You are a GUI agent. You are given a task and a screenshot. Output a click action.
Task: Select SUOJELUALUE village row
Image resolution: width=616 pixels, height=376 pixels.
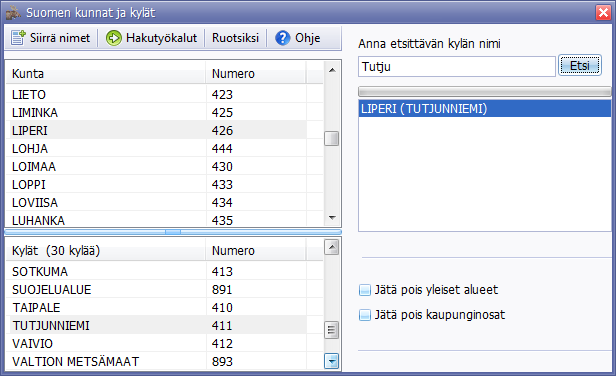156,290
